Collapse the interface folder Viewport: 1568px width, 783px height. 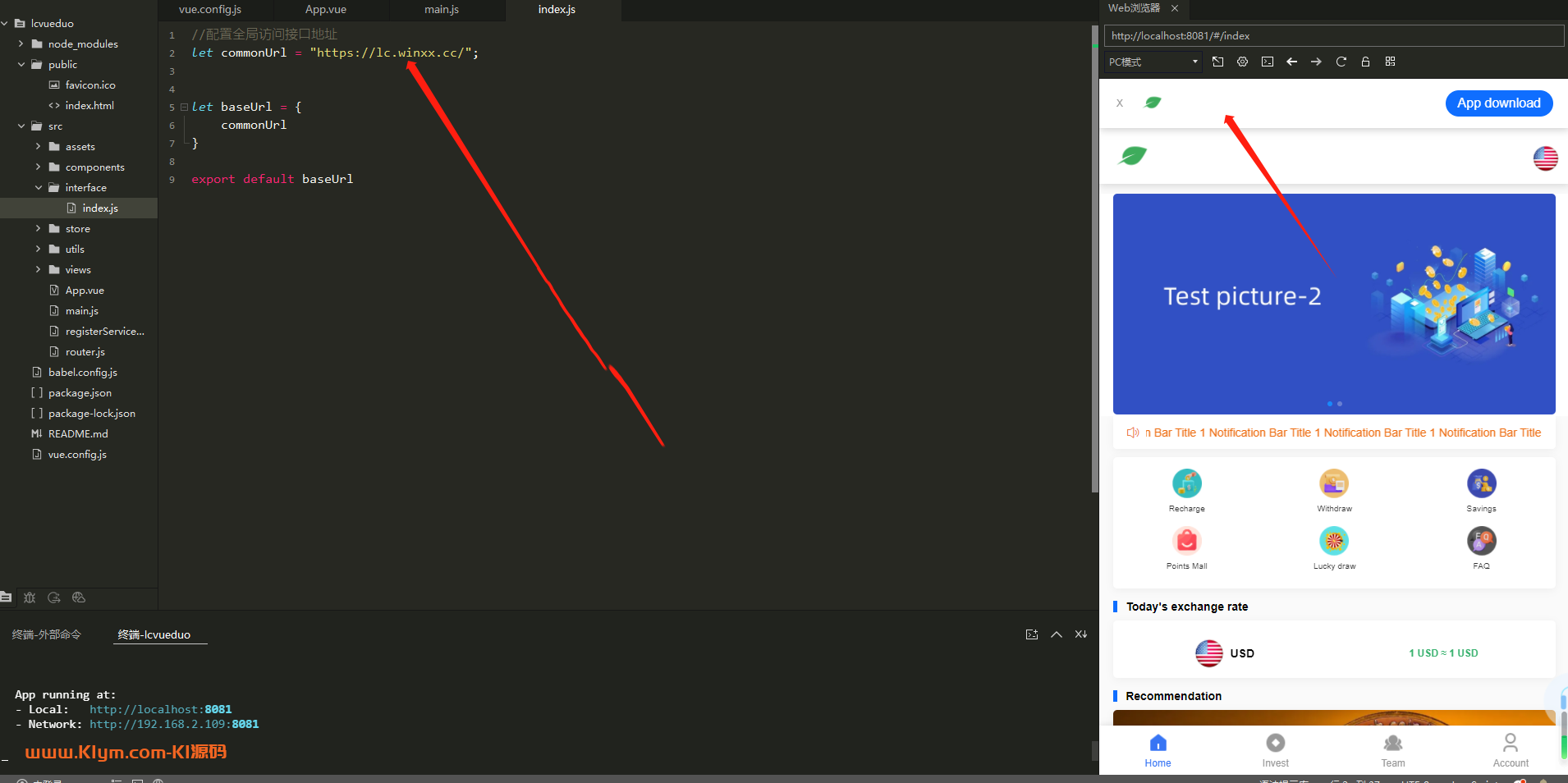(x=38, y=187)
